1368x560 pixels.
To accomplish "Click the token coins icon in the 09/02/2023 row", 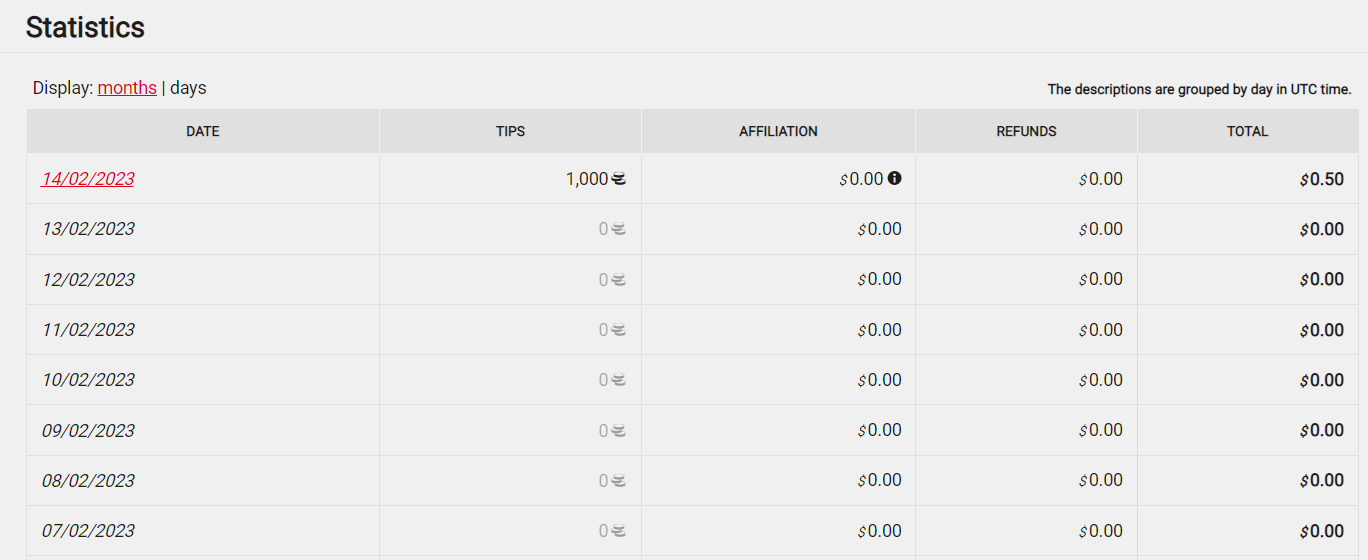I will tap(619, 431).
